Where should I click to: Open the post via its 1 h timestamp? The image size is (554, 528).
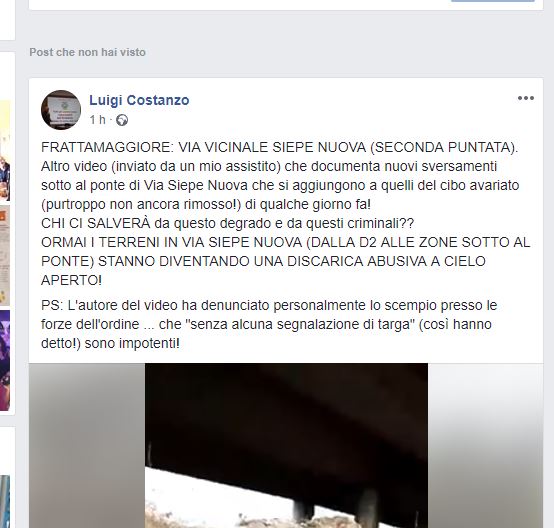pyautogui.click(x=97, y=120)
